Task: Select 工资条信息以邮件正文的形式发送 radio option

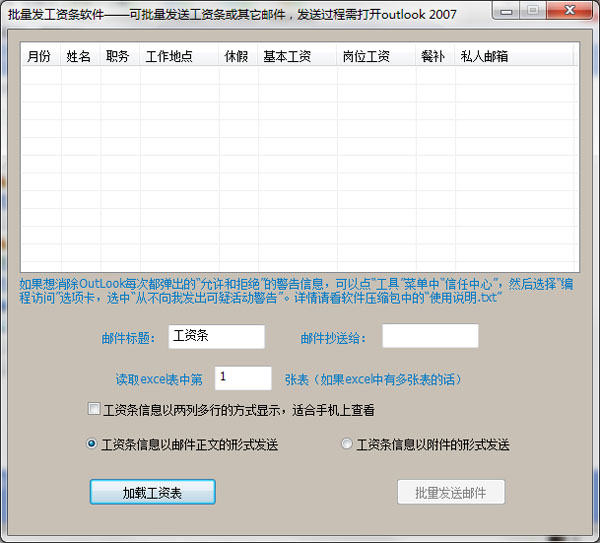Action: coord(92,444)
